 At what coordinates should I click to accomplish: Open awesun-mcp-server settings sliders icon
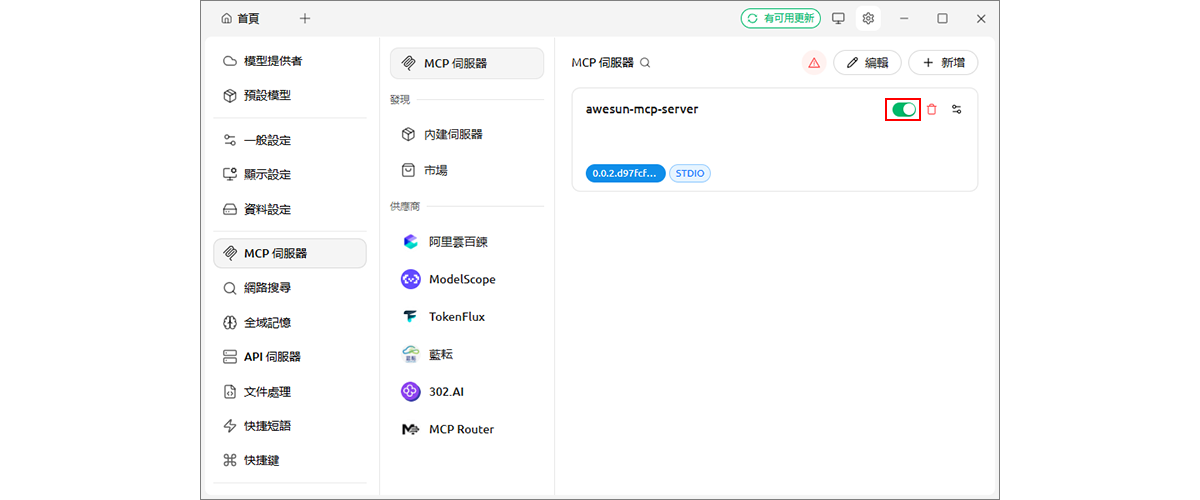point(957,109)
